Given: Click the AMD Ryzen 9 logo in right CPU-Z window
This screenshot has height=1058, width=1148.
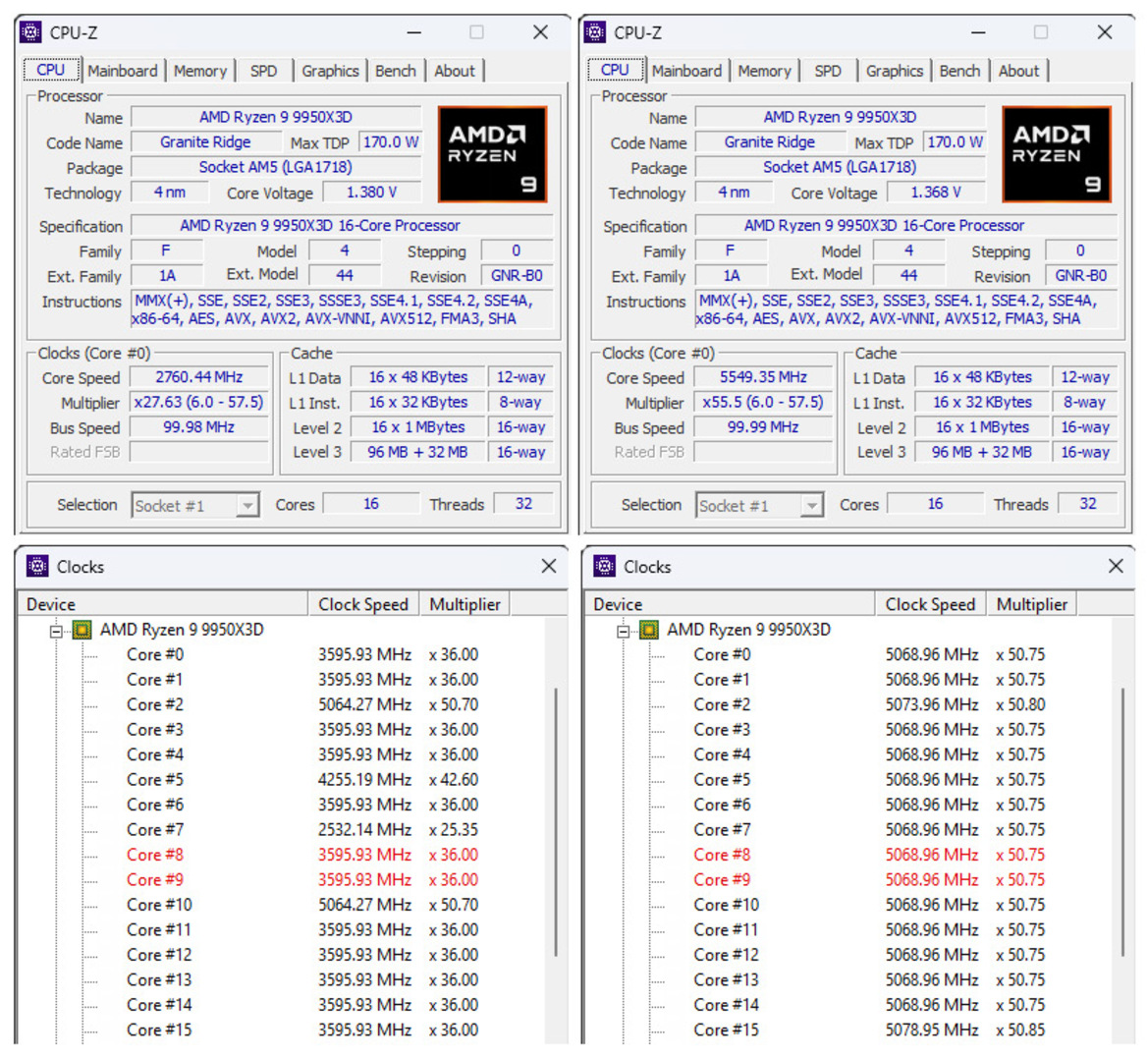Looking at the screenshot, I should [1057, 154].
